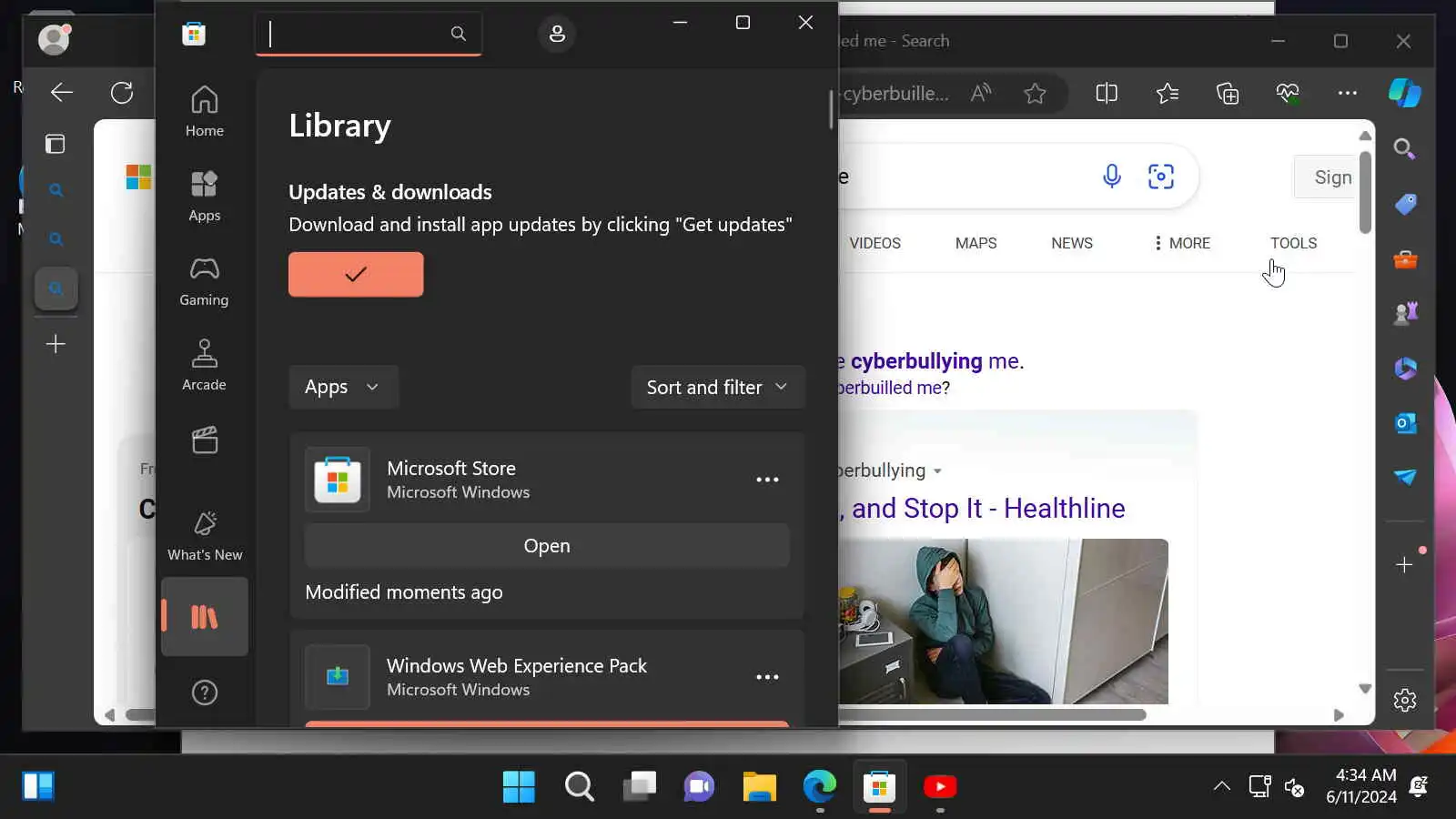Expand cyberbullying result source dropdown arrow
This screenshot has height=819, width=1456.
click(x=938, y=471)
